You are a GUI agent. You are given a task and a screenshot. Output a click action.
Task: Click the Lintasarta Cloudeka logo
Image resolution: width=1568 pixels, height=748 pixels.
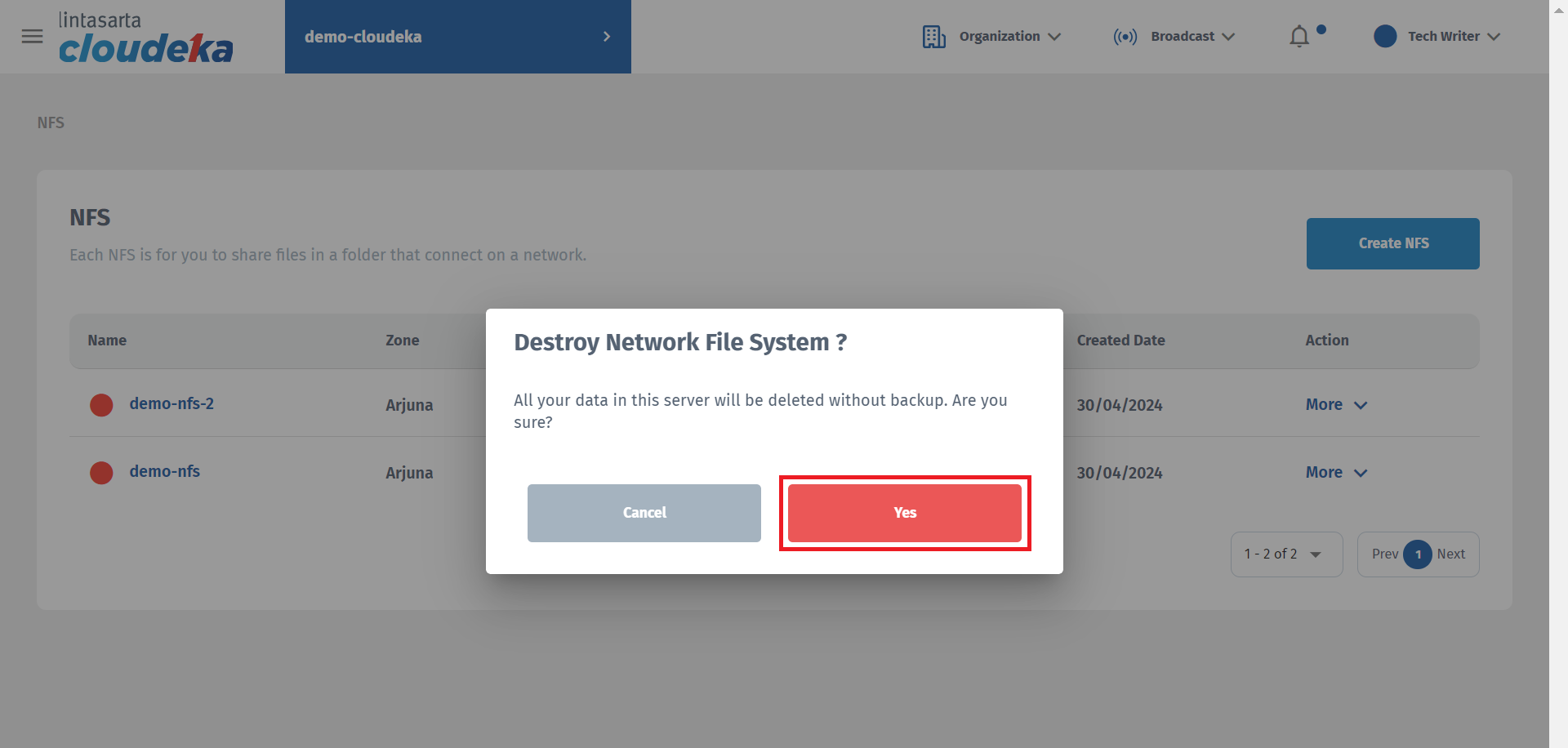click(x=145, y=38)
